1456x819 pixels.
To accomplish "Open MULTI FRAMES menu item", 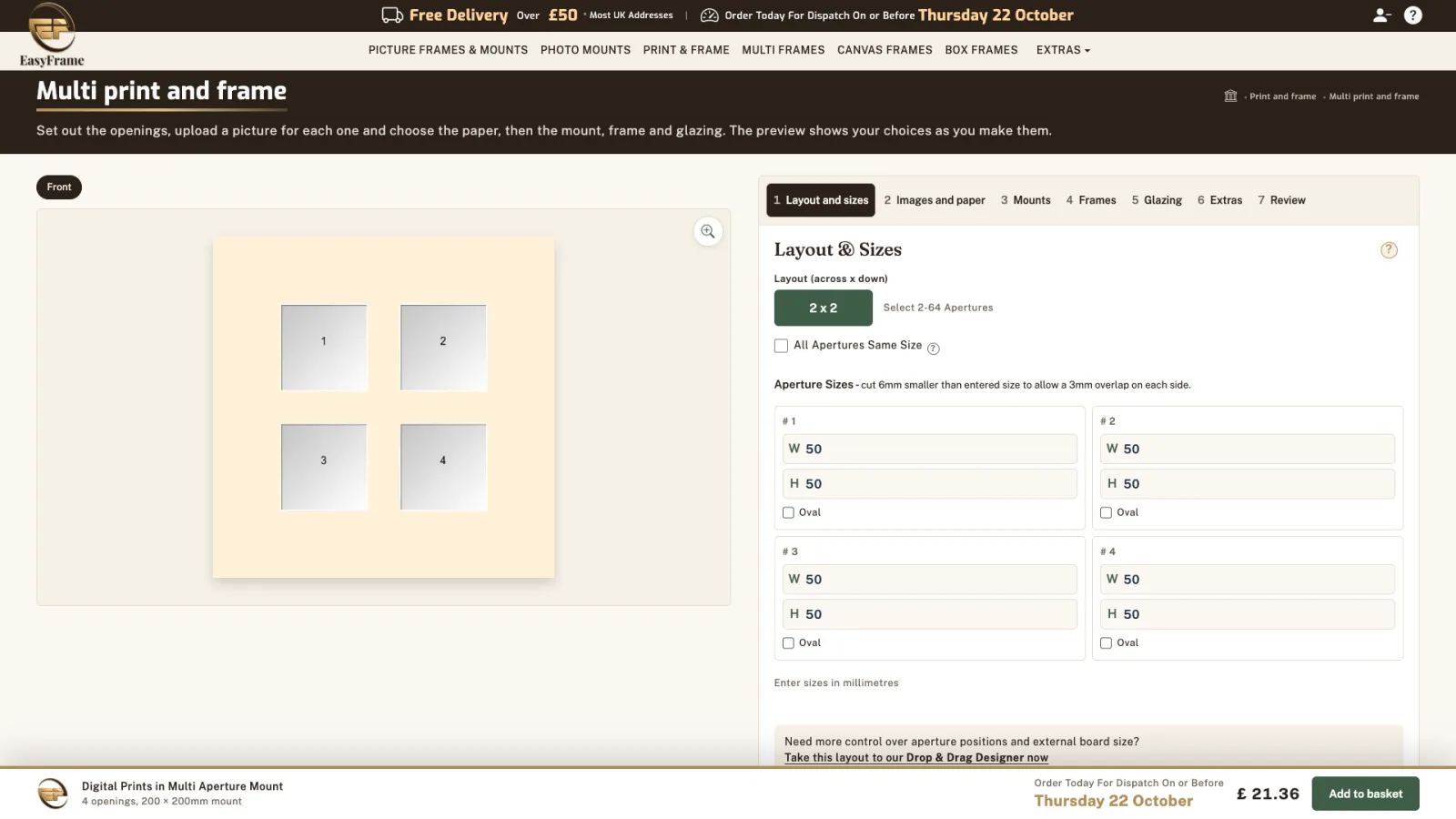I will coord(784,50).
